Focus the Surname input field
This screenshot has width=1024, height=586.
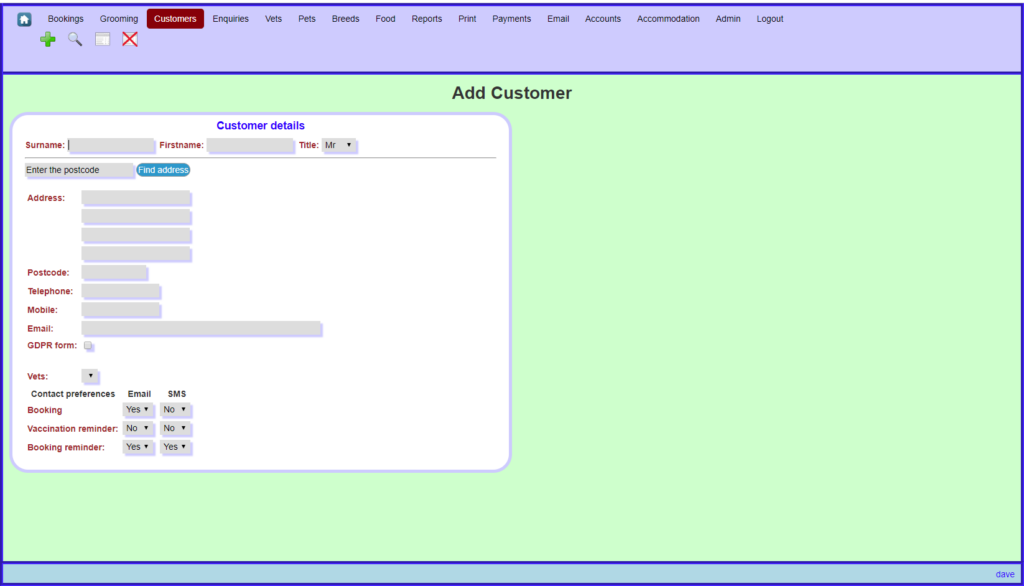111,145
